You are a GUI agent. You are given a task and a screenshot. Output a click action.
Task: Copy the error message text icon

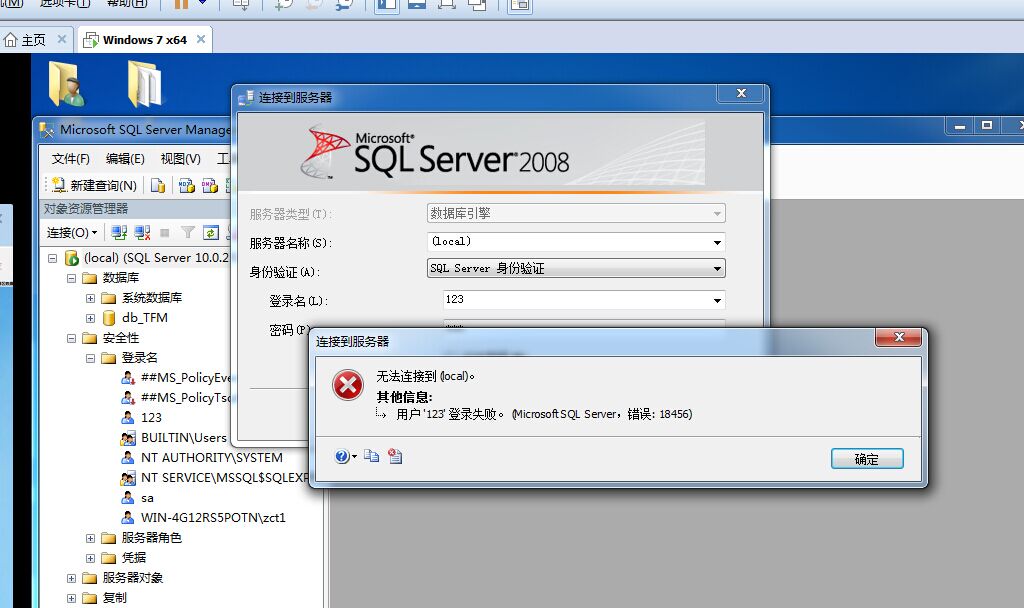click(372, 456)
